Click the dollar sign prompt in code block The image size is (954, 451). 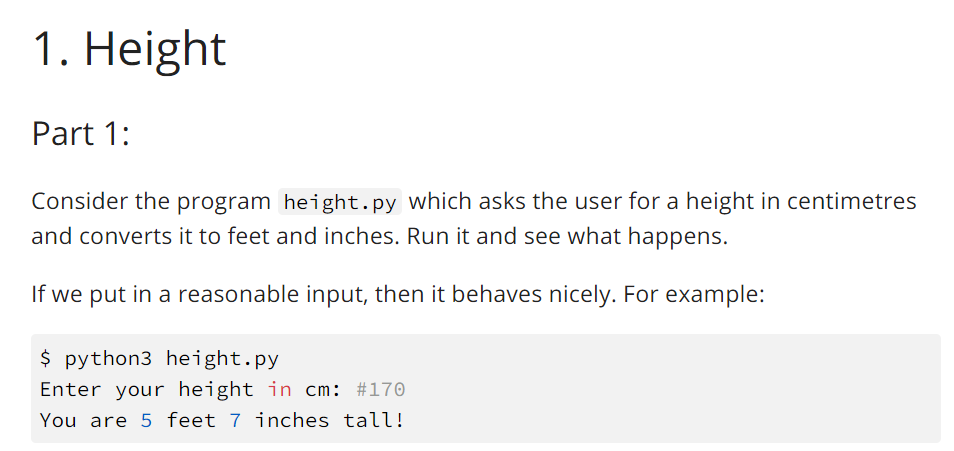[x=46, y=358]
